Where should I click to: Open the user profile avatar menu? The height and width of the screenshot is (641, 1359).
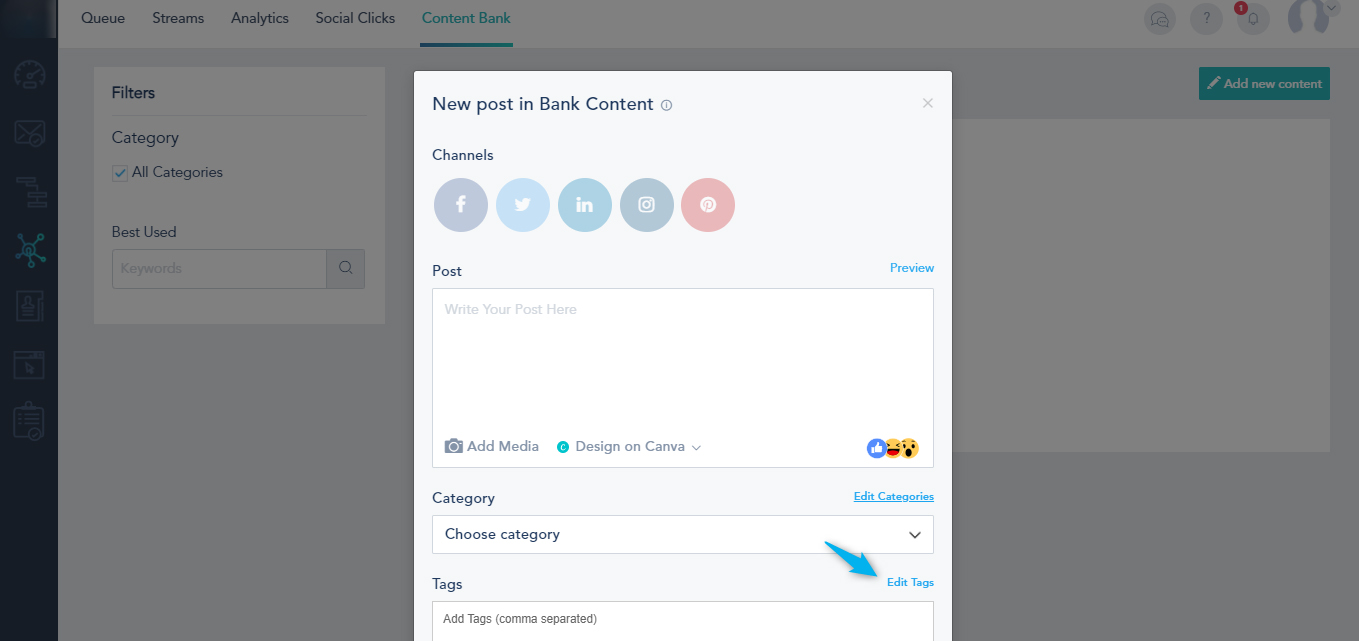[x=1310, y=17]
